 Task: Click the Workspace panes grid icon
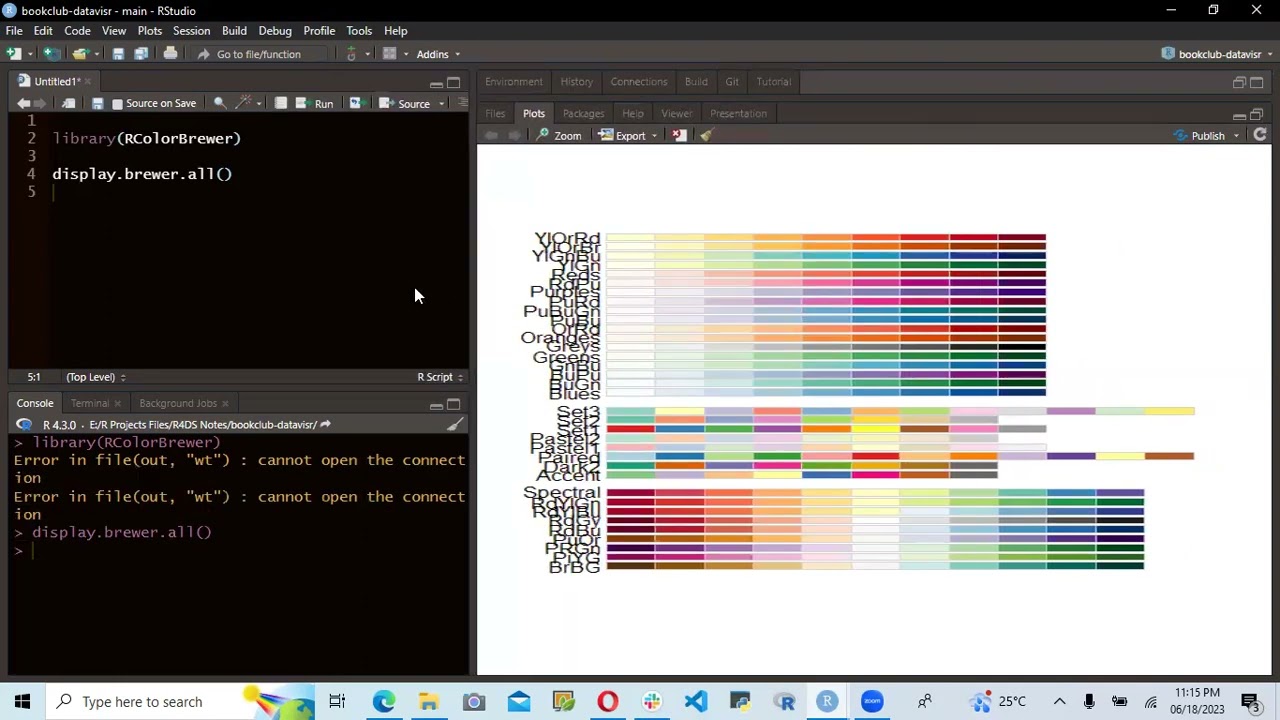(x=390, y=54)
